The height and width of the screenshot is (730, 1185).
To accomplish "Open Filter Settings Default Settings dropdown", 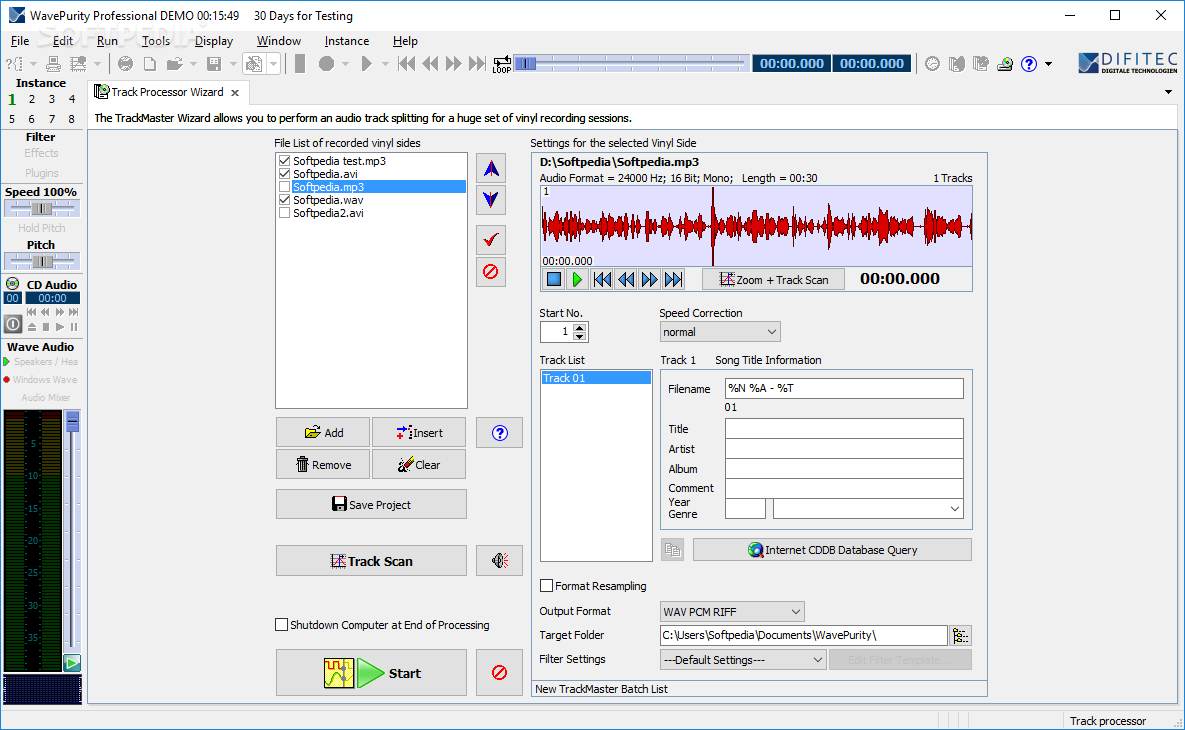I will (x=743, y=660).
